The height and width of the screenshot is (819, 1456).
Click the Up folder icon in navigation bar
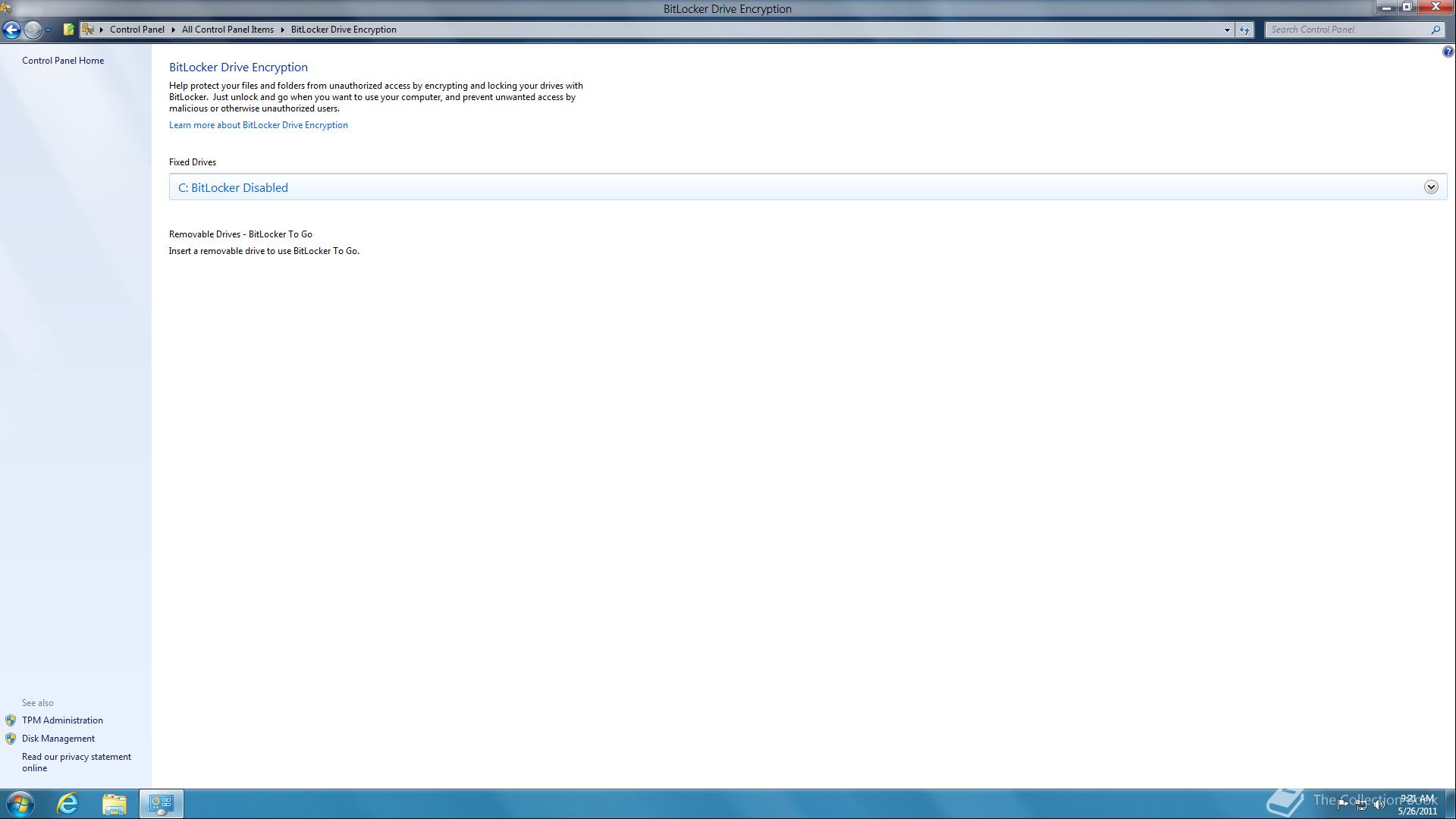tap(68, 30)
